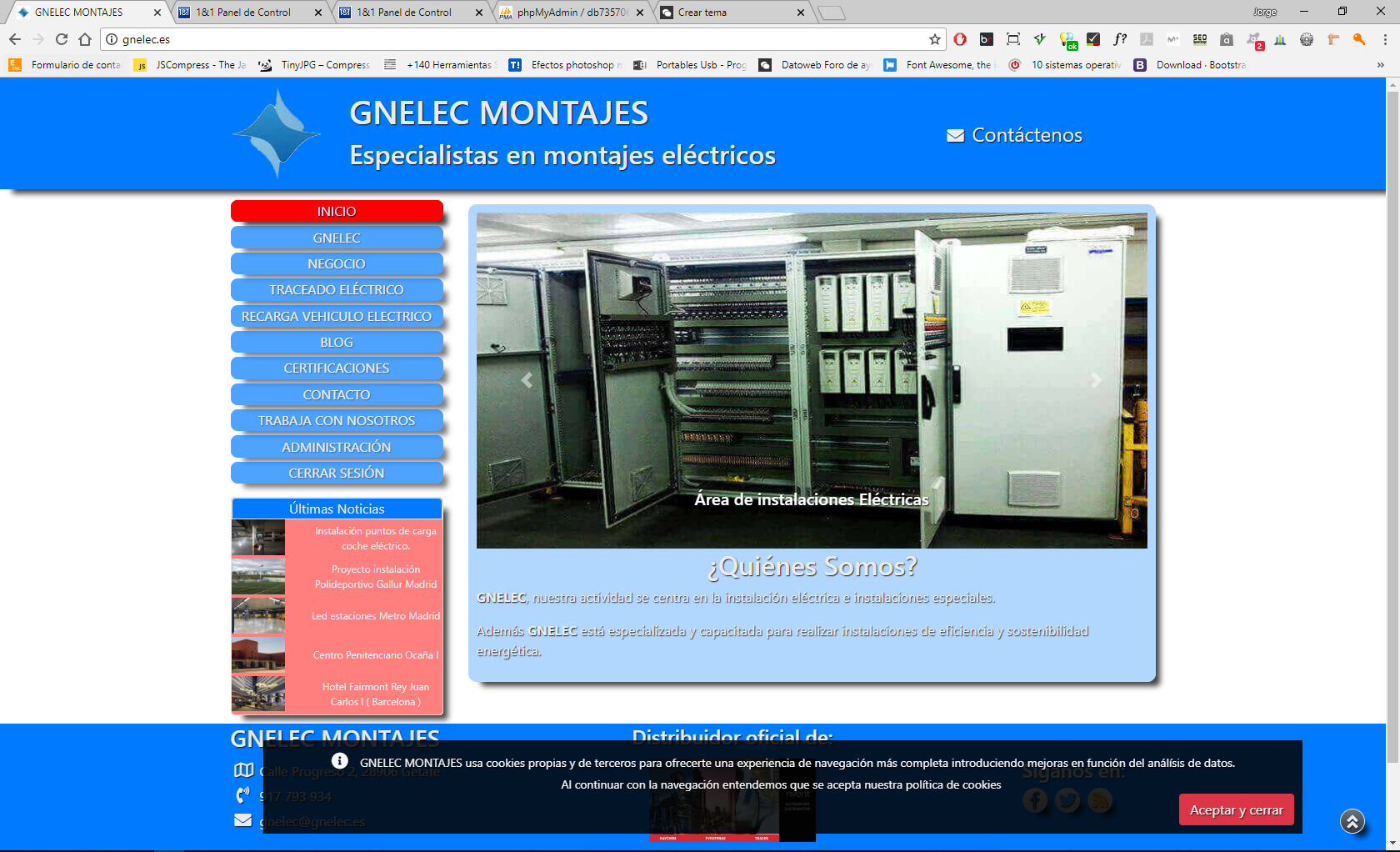
Task: Click the GNELEC blue star logo
Action: click(x=276, y=133)
